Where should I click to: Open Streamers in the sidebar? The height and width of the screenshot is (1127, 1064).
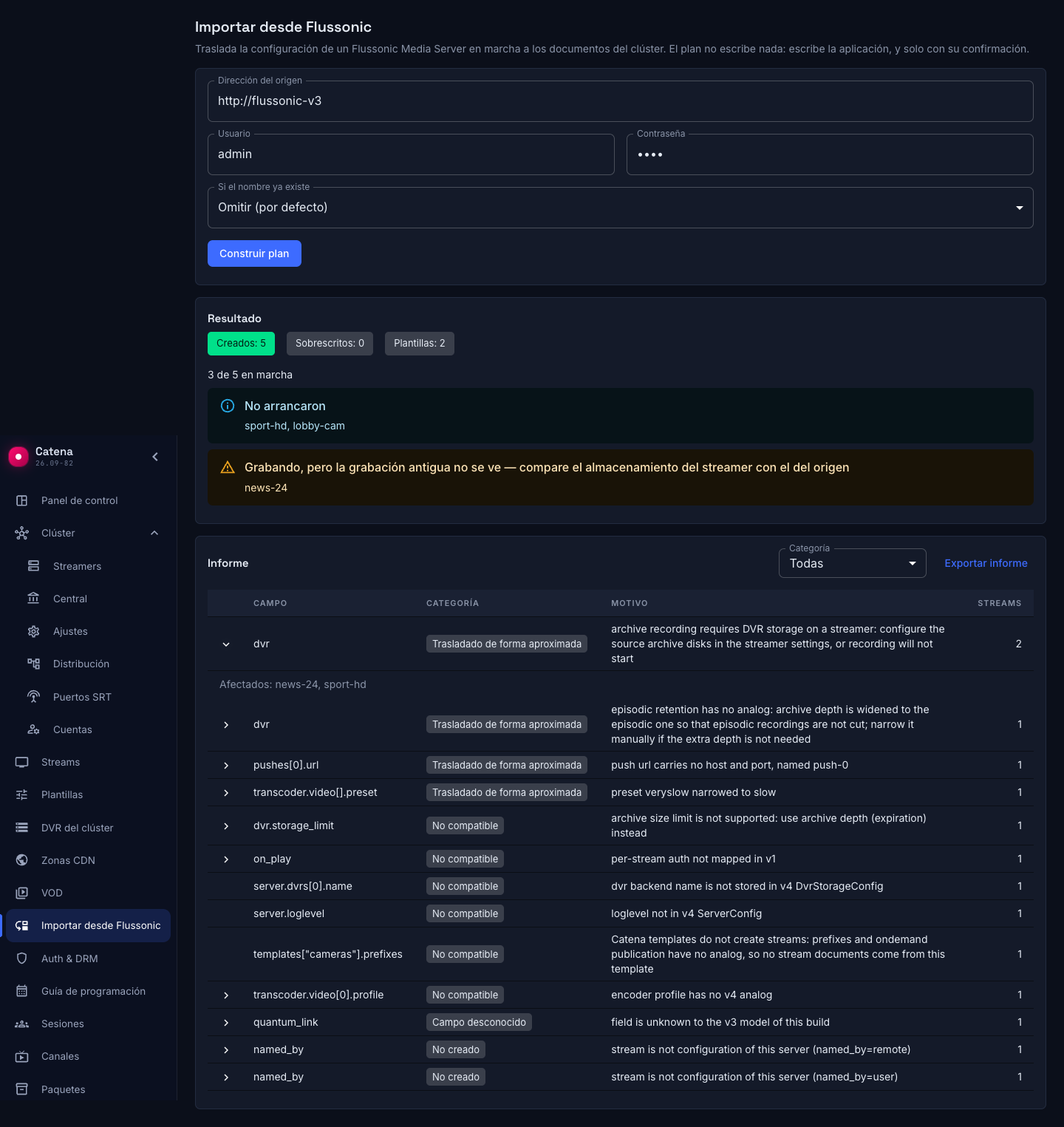[89, 566]
